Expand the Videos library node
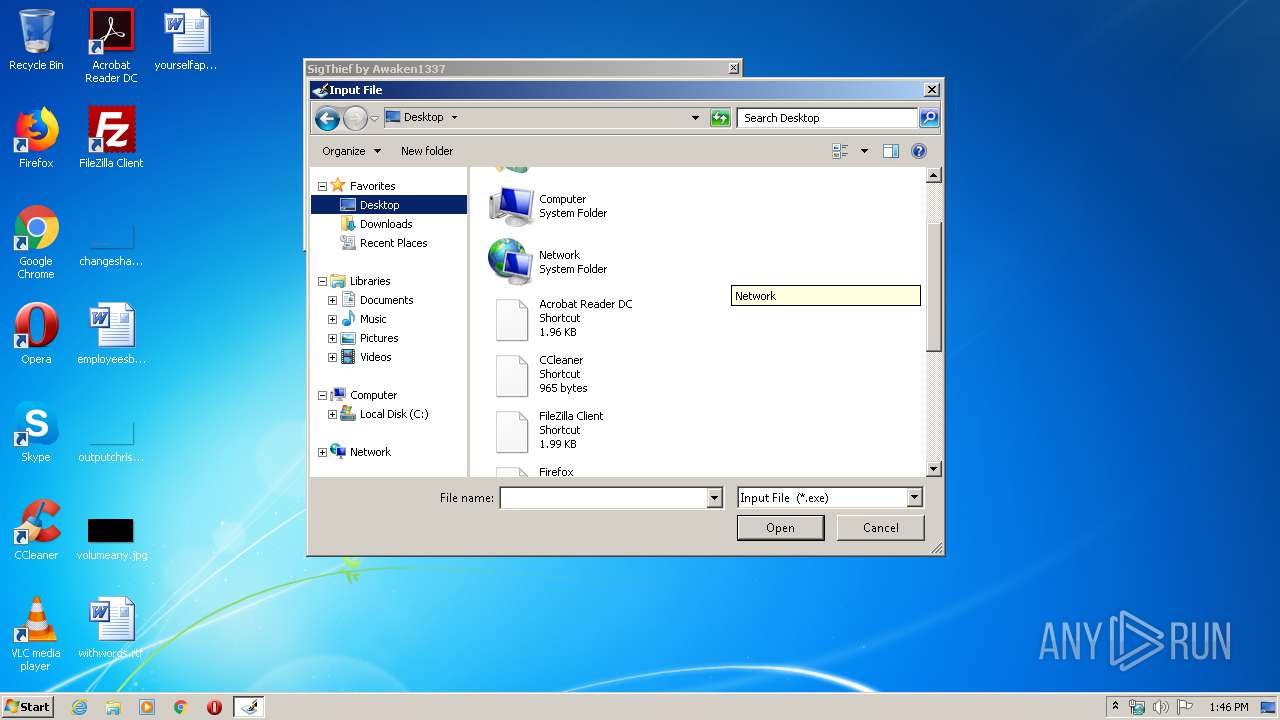This screenshot has height=720, width=1280. [x=332, y=357]
